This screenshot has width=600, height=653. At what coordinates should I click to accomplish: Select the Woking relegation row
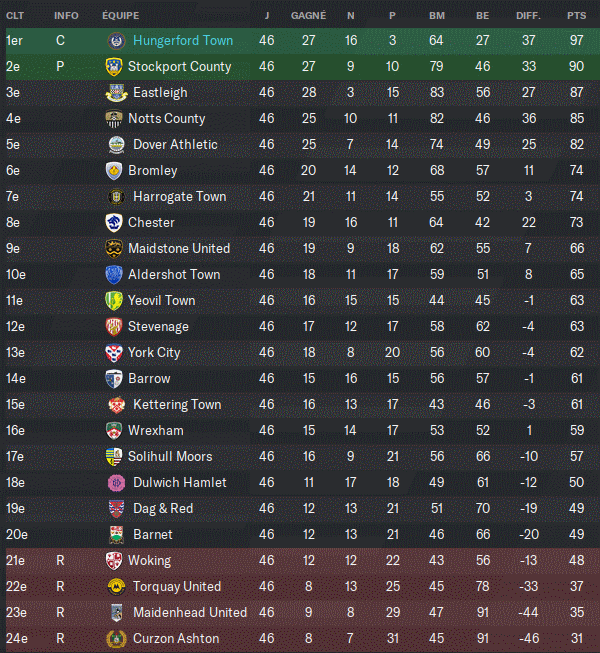pos(300,561)
